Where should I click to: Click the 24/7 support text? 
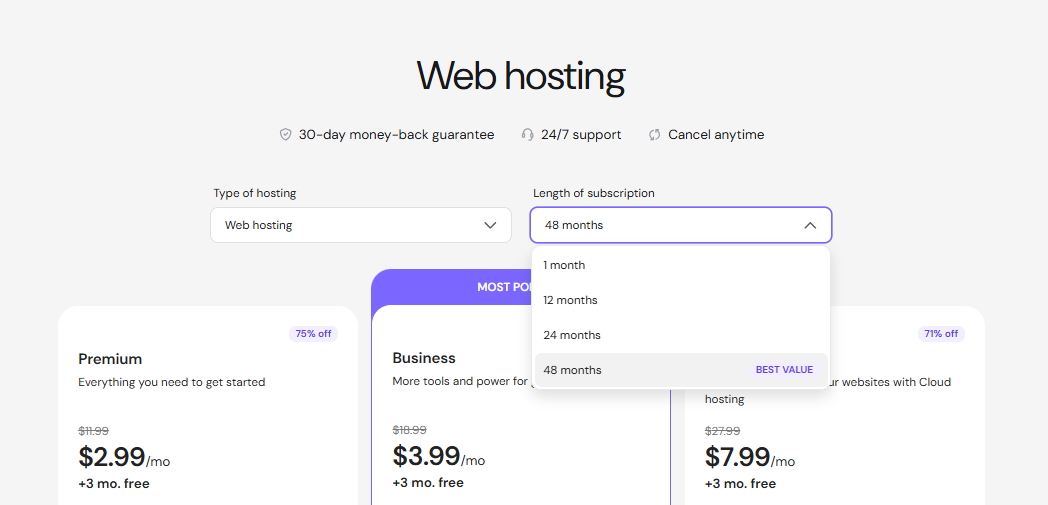point(581,135)
